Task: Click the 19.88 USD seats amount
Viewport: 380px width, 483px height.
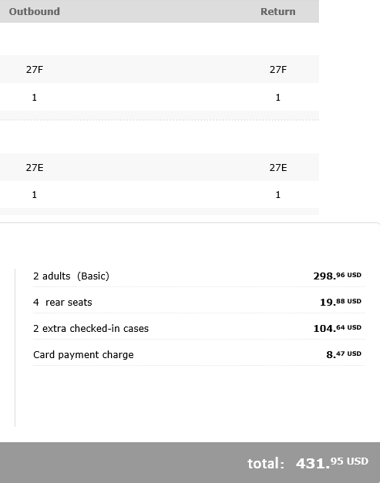Action: pos(340,302)
